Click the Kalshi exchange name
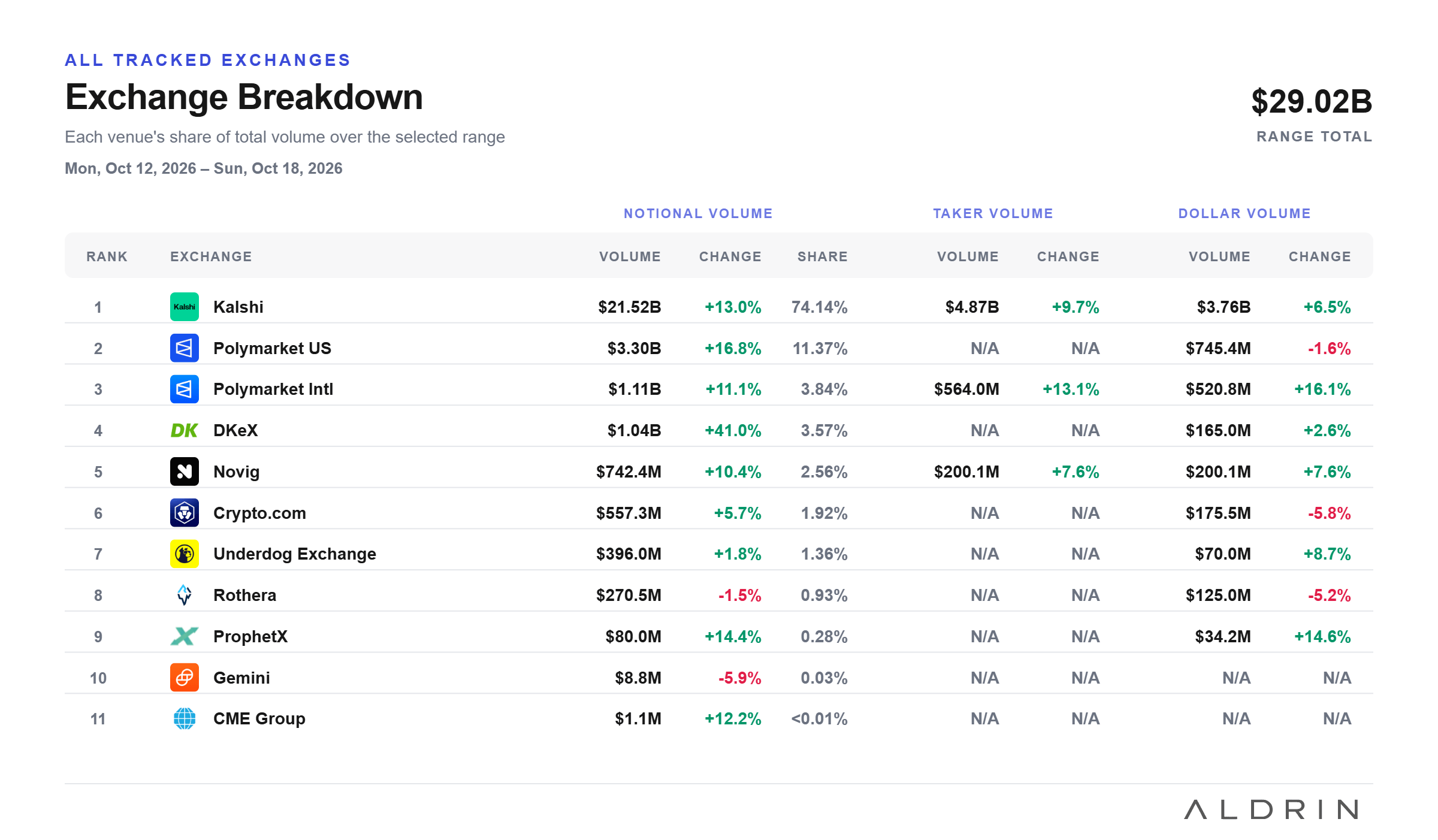Image resolution: width=1438 pixels, height=840 pixels. pos(238,307)
